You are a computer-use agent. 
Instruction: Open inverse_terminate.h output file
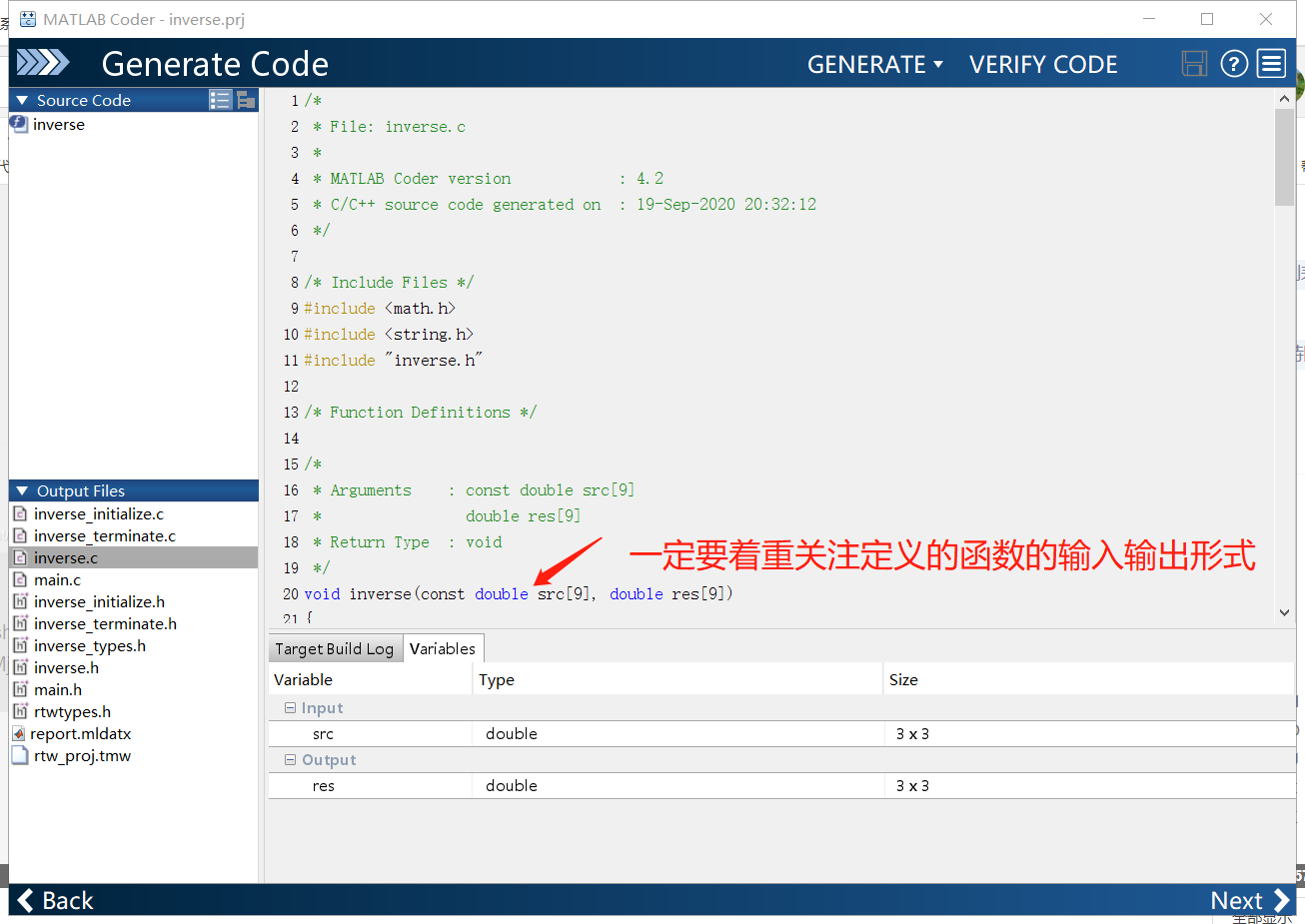point(106,623)
